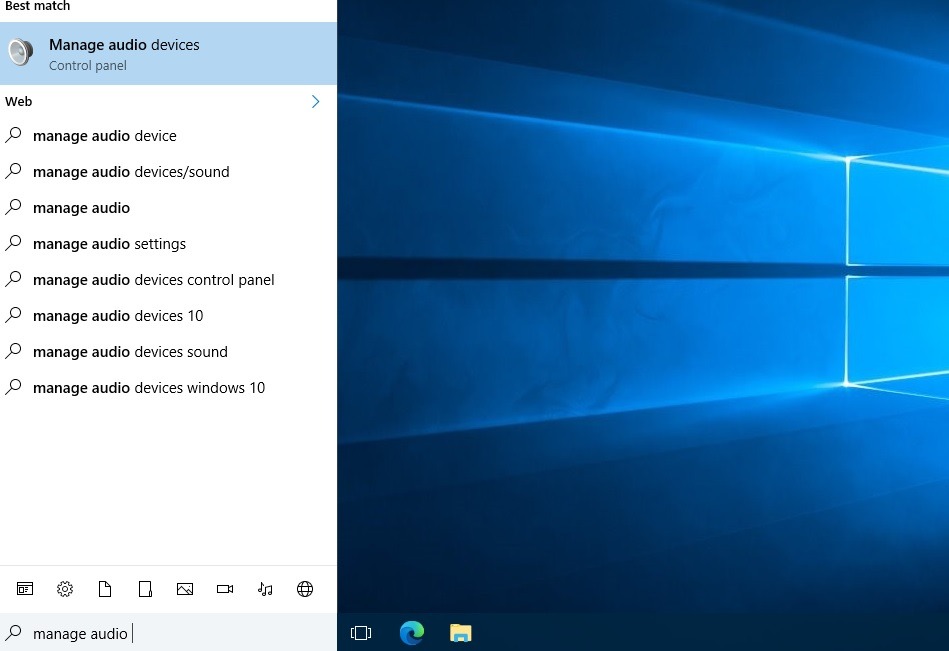Screen dimensions: 949x651
Task: Select the Settings filter icon
Action: pos(65,589)
